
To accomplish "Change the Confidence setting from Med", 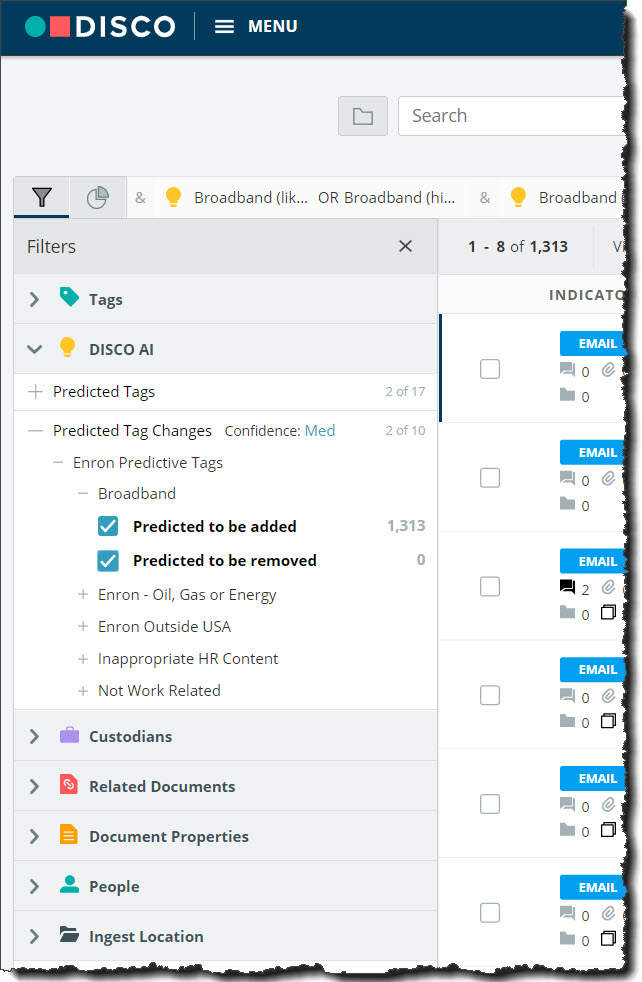I will (320, 430).
